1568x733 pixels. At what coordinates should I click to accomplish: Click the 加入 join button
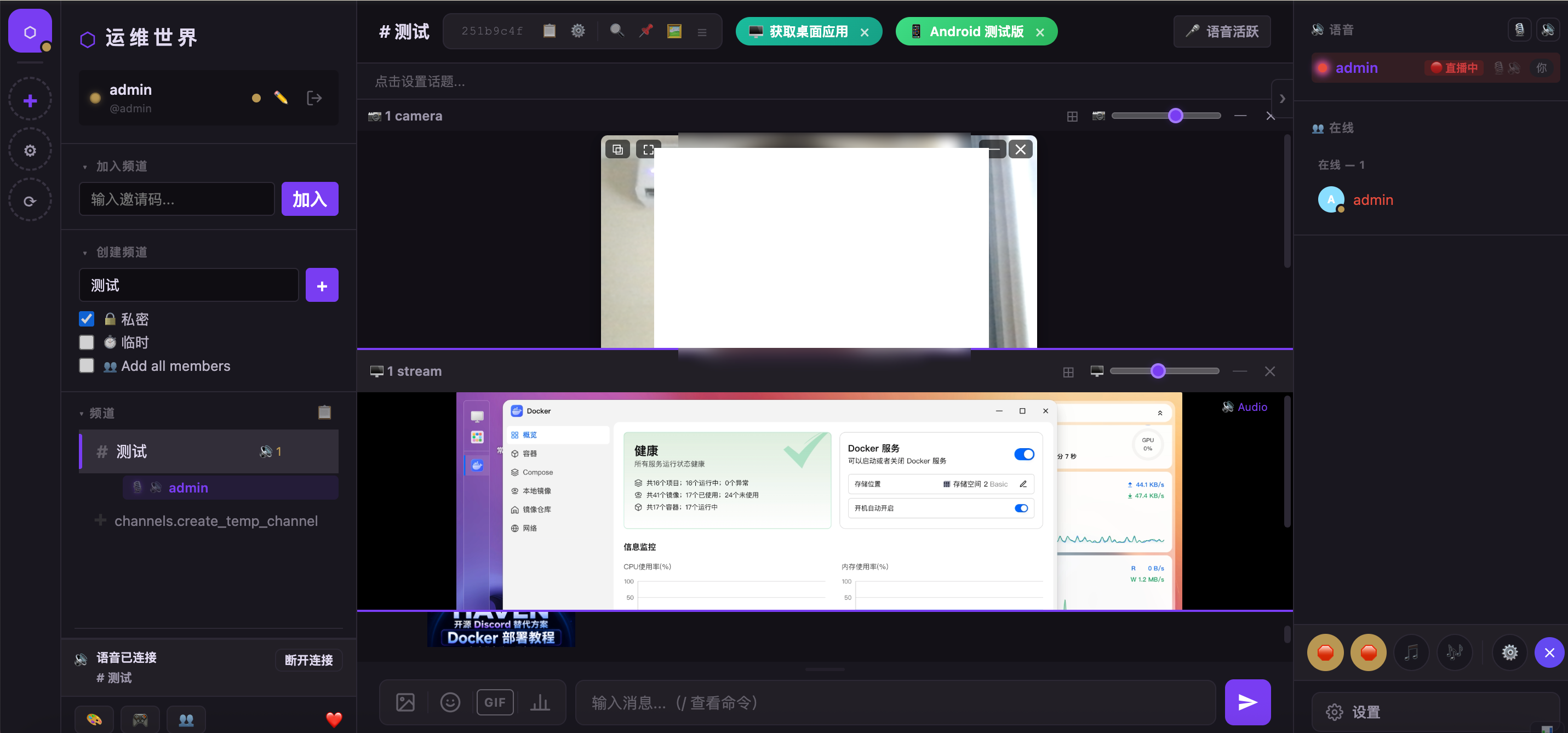(309, 198)
